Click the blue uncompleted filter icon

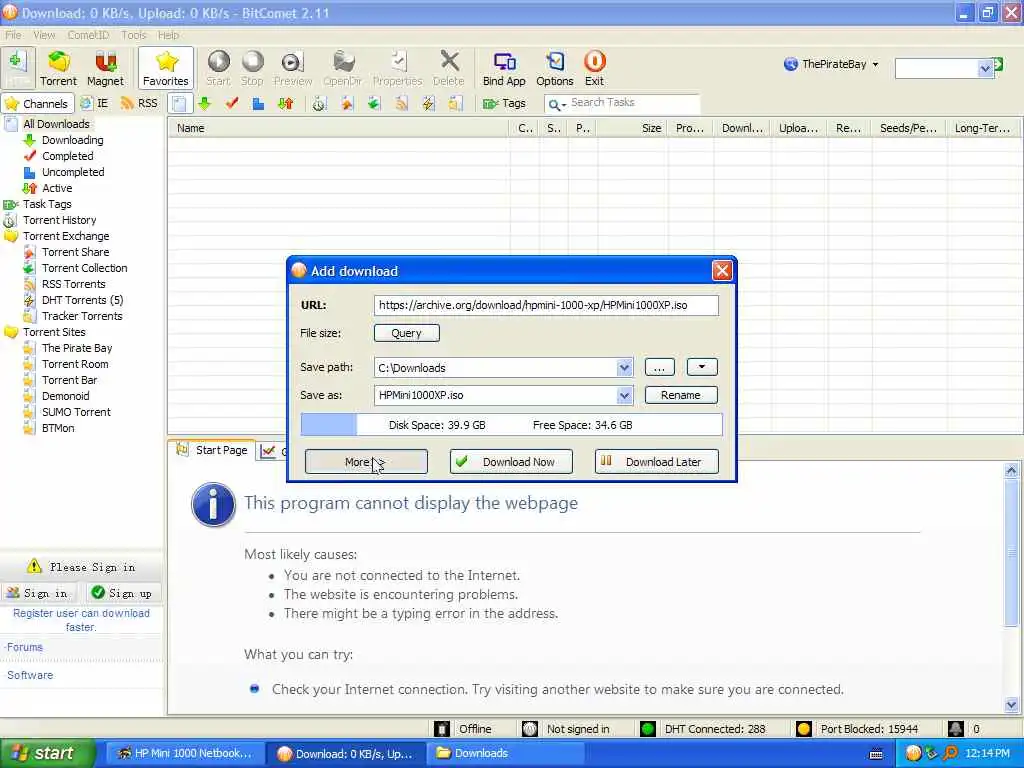[x=259, y=103]
